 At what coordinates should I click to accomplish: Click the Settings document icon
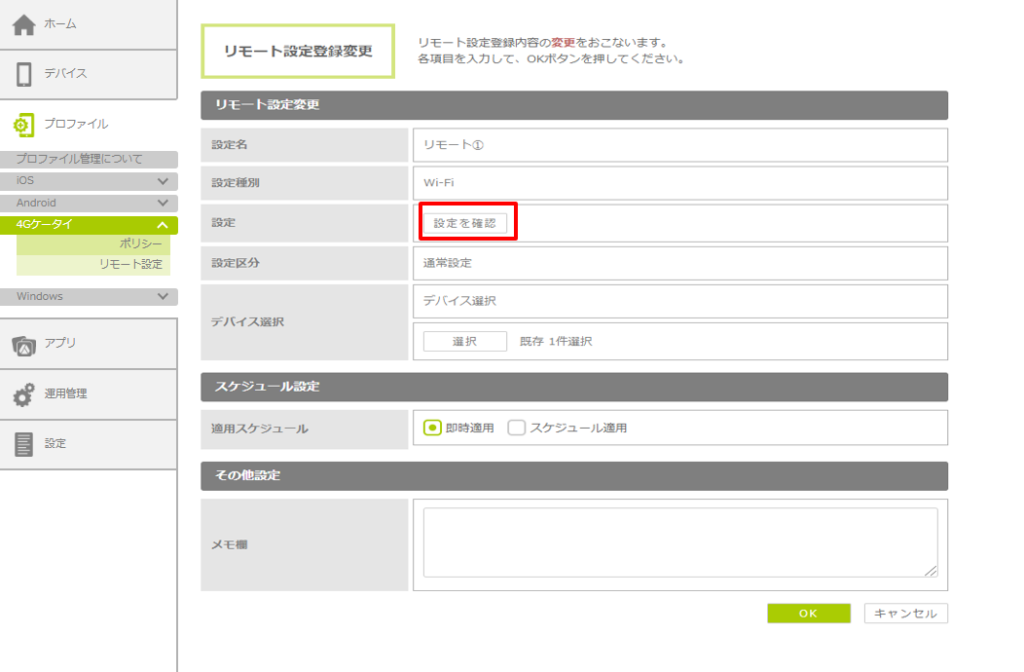[24, 444]
